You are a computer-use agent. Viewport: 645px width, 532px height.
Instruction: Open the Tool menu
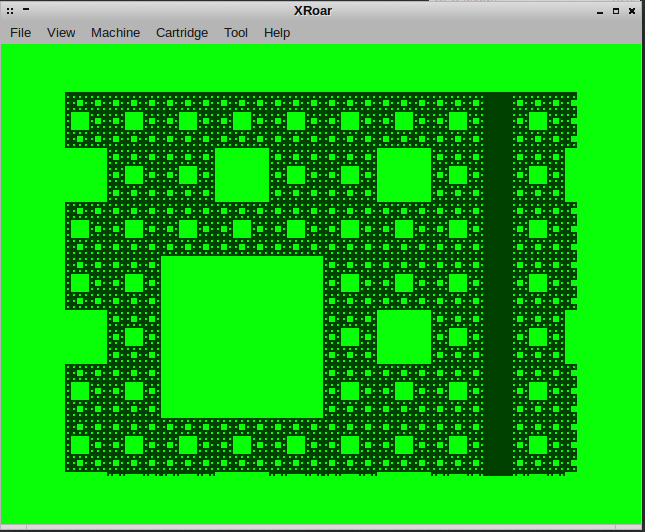(236, 32)
